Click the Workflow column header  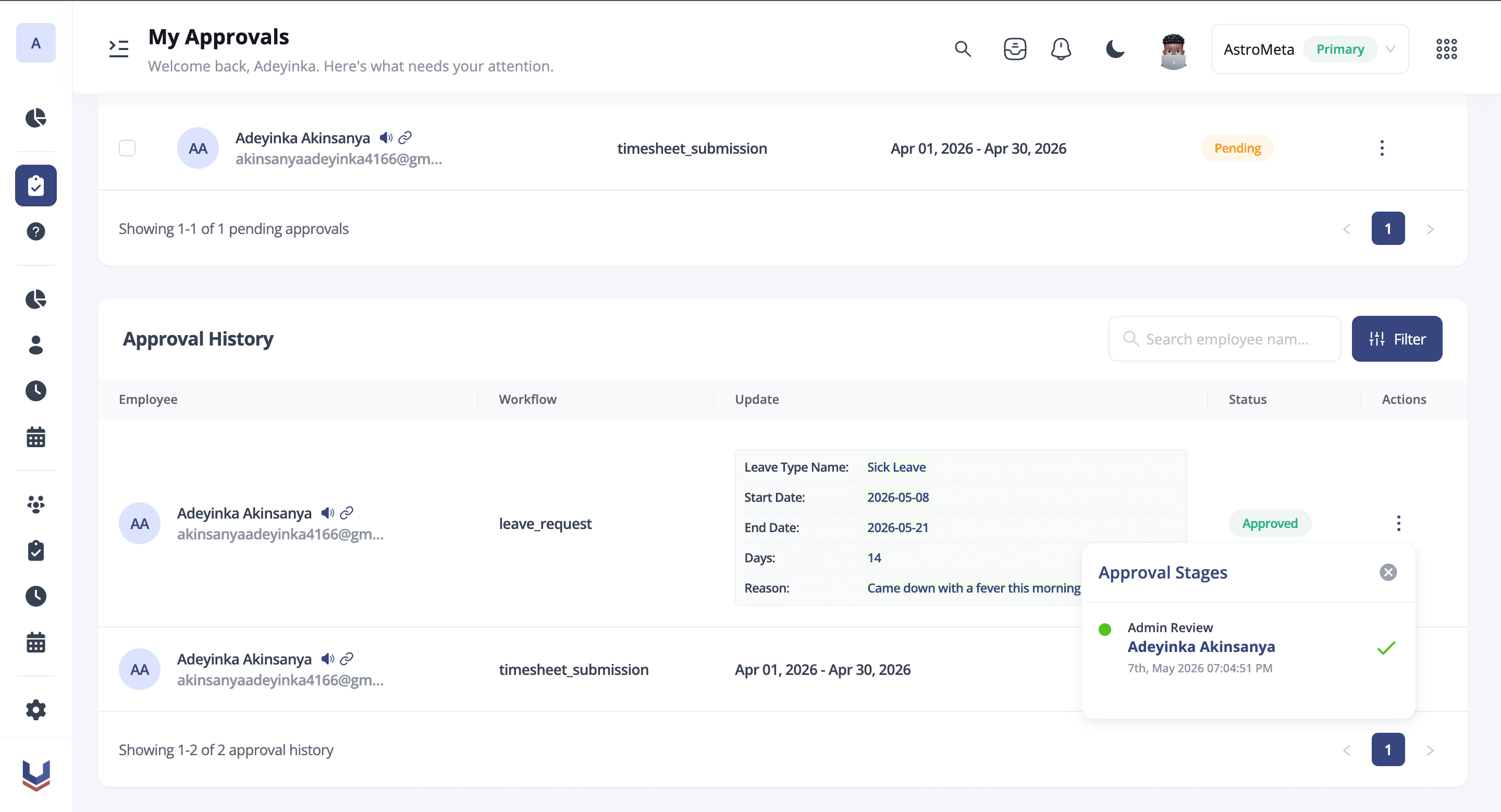[x=527, y=399]
